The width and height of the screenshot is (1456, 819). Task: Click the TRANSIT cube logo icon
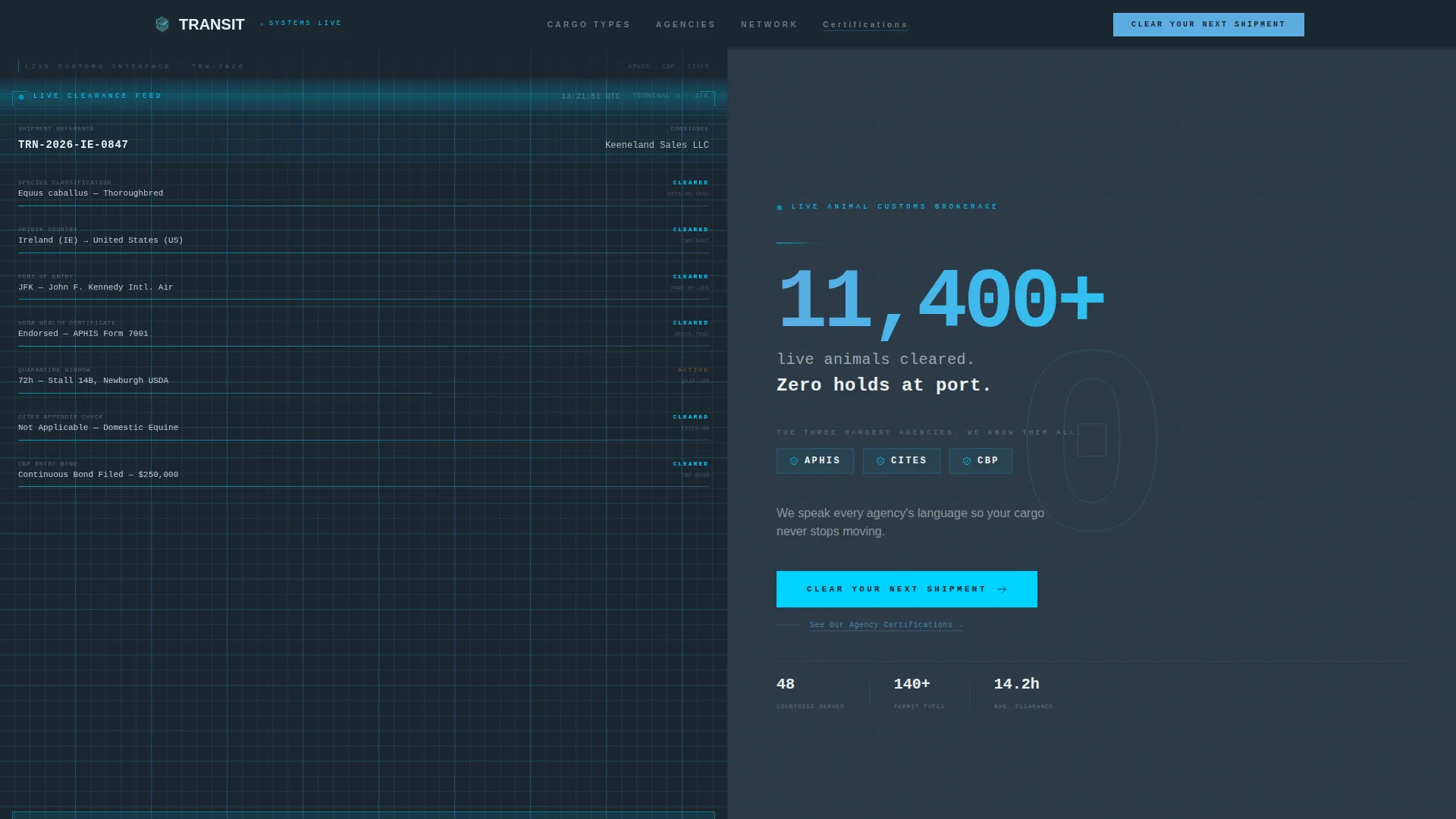(162, 24)
